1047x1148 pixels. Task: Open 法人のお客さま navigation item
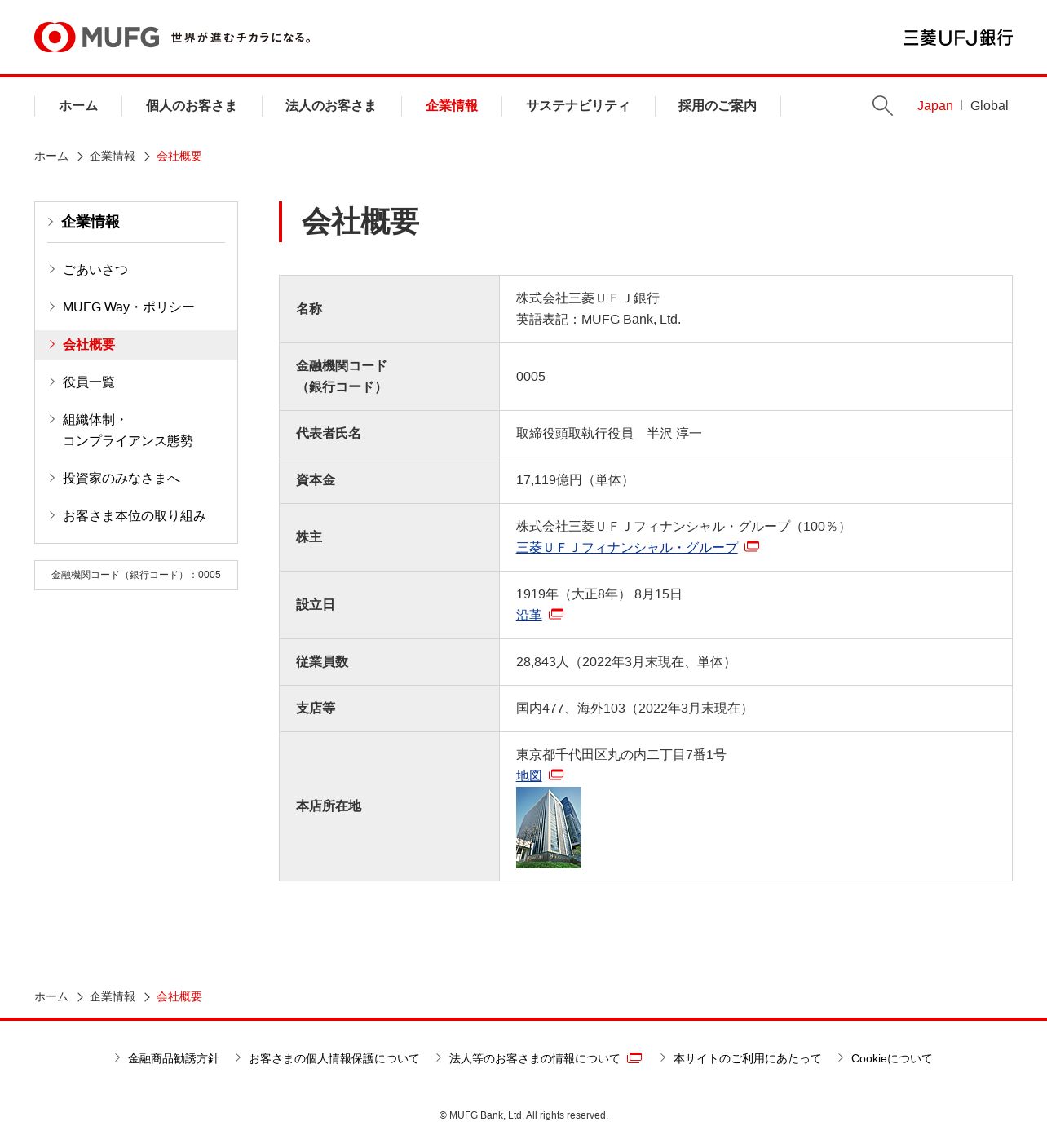pyautogui.click(x=331, y=106)
